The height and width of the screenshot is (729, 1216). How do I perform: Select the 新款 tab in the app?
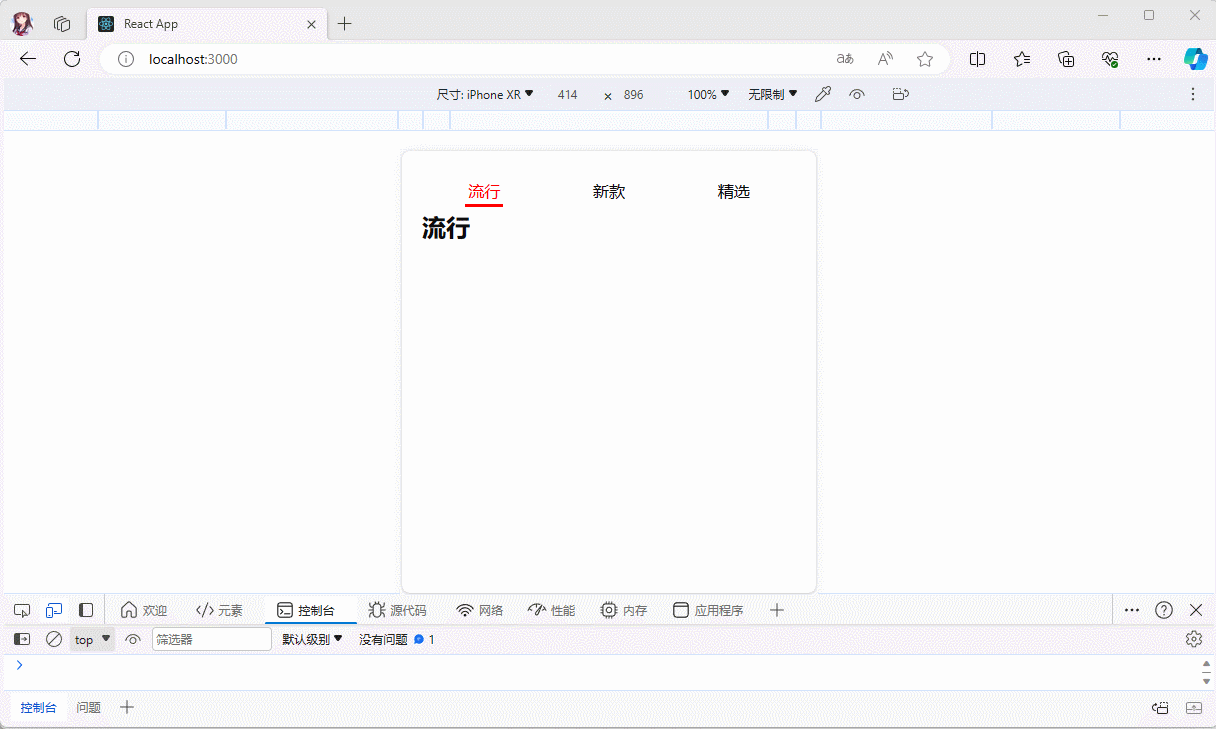pos(608,192)
